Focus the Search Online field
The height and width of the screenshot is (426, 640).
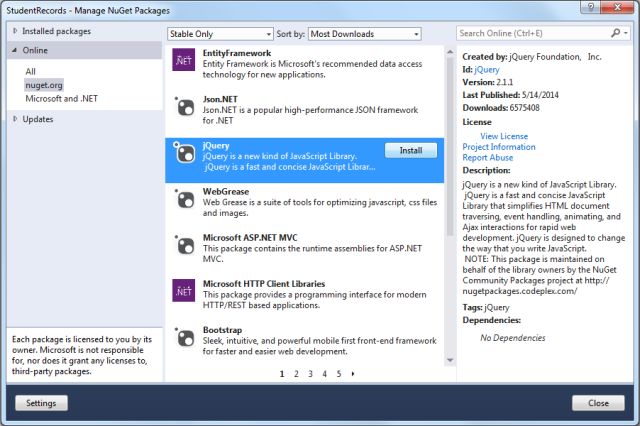[533, 33]
